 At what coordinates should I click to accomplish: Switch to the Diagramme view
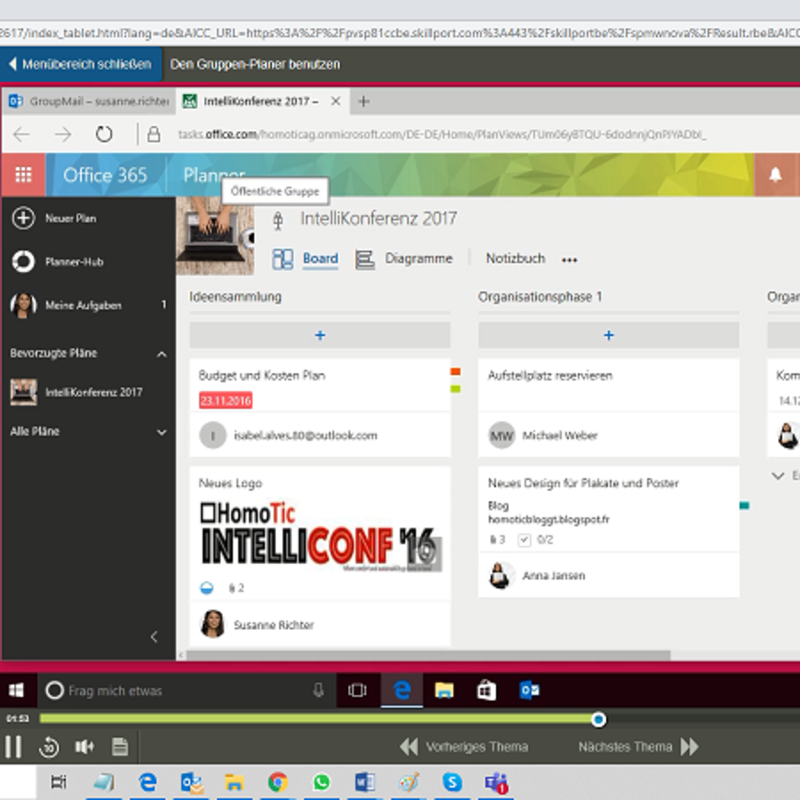tap(418, 258)
